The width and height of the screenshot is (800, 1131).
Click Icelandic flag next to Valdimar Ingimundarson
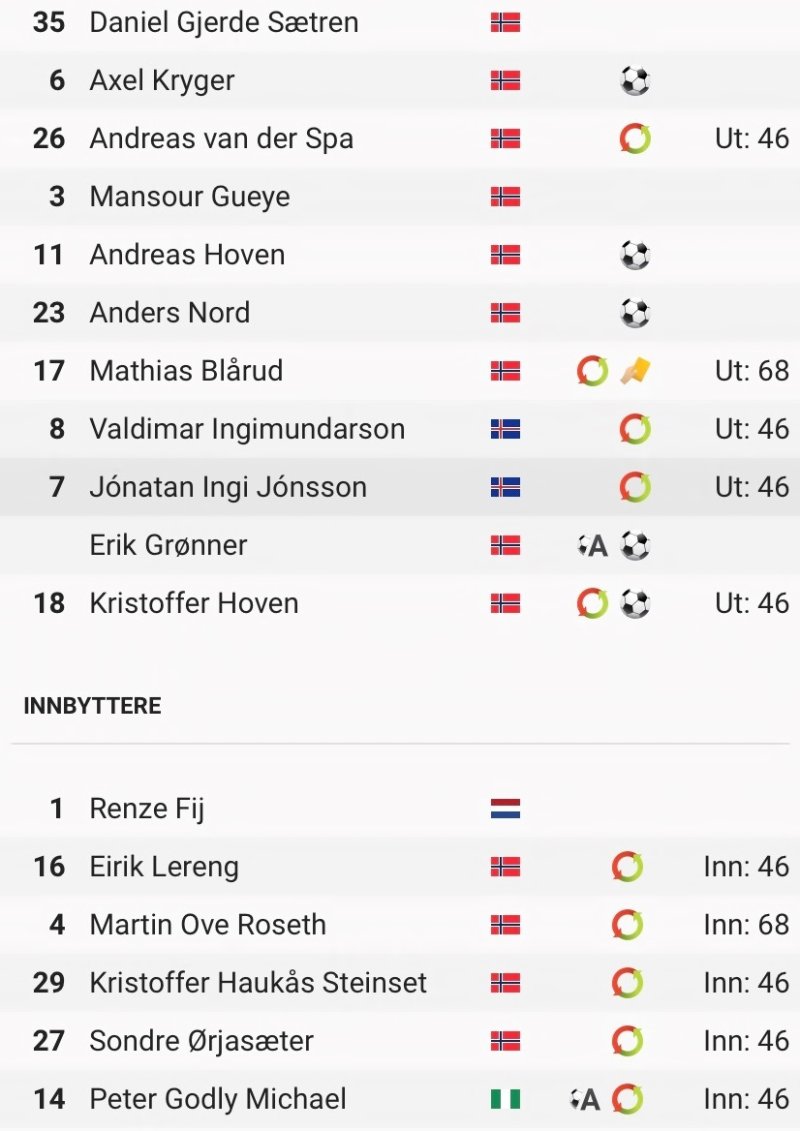click(x=505, y=429)
